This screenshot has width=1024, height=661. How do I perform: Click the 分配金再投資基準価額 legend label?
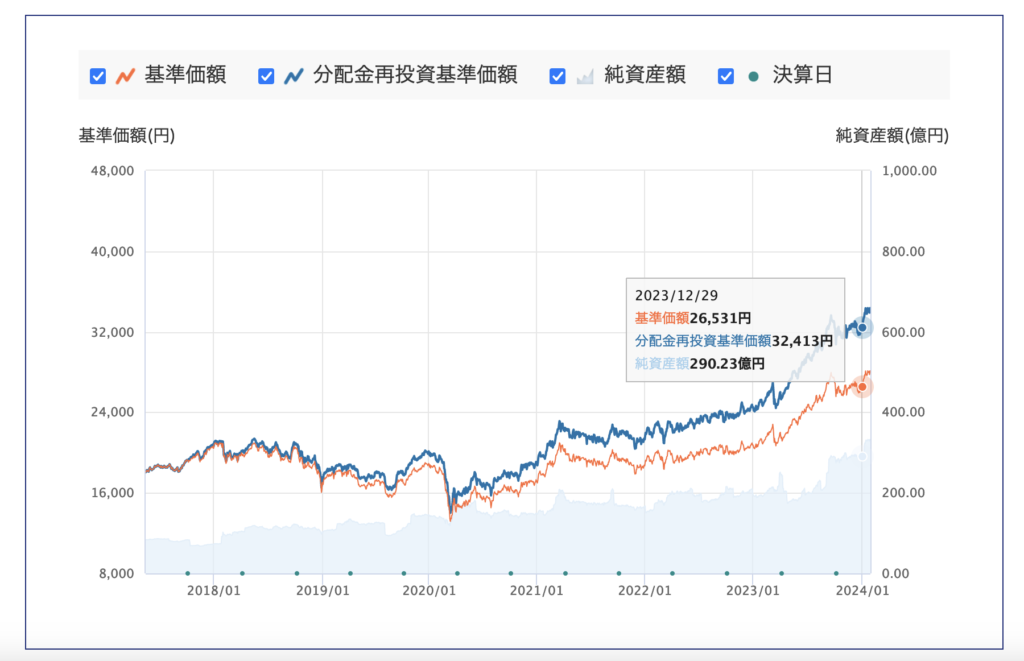(x=414, y=75)
